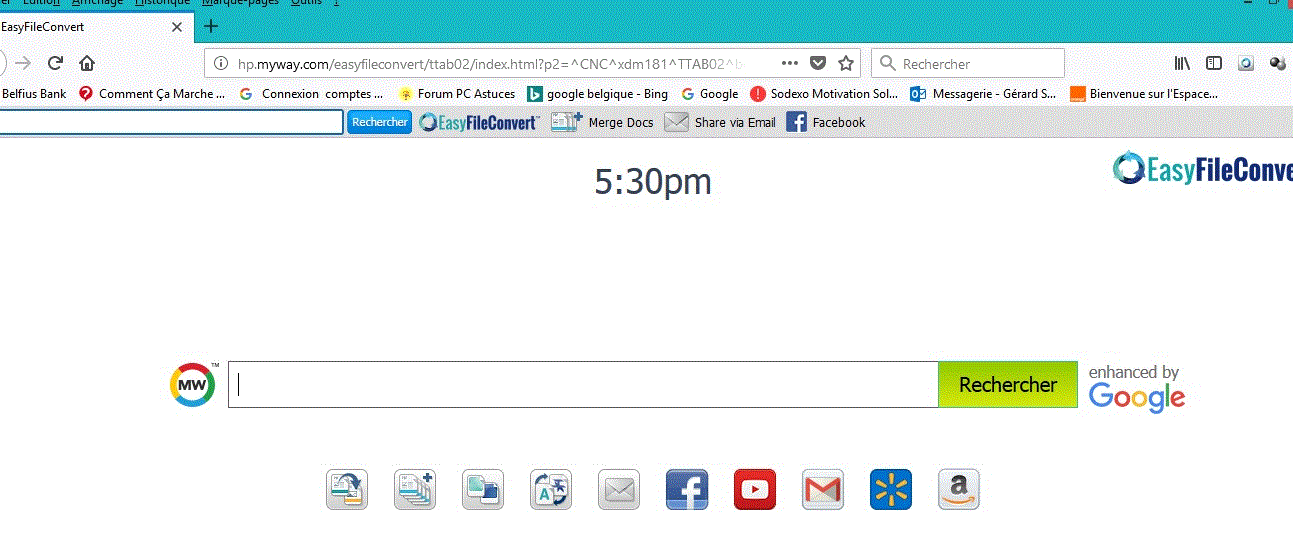Click the enhanced by Google logo

1137,388
